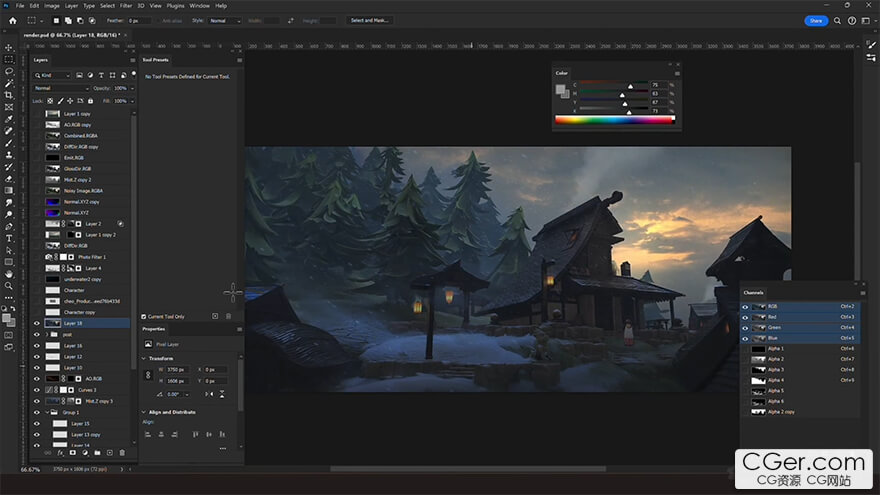Create a new group with folder icon
Image resolution: width=880 pixels, height=495 pixels.
coord(97,452)
